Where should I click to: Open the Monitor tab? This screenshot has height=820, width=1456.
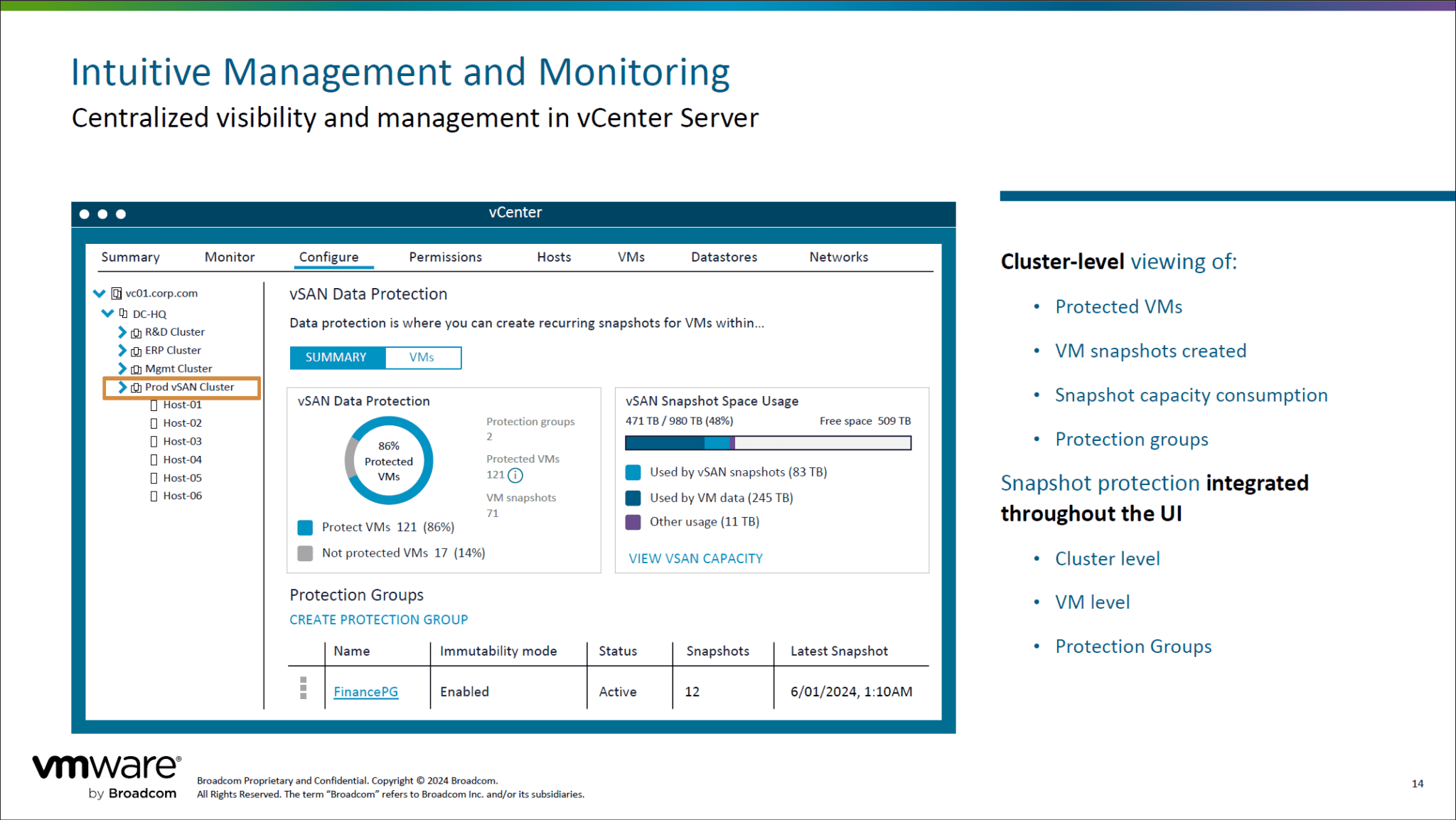pyautogui.click(x=229, y=257)
